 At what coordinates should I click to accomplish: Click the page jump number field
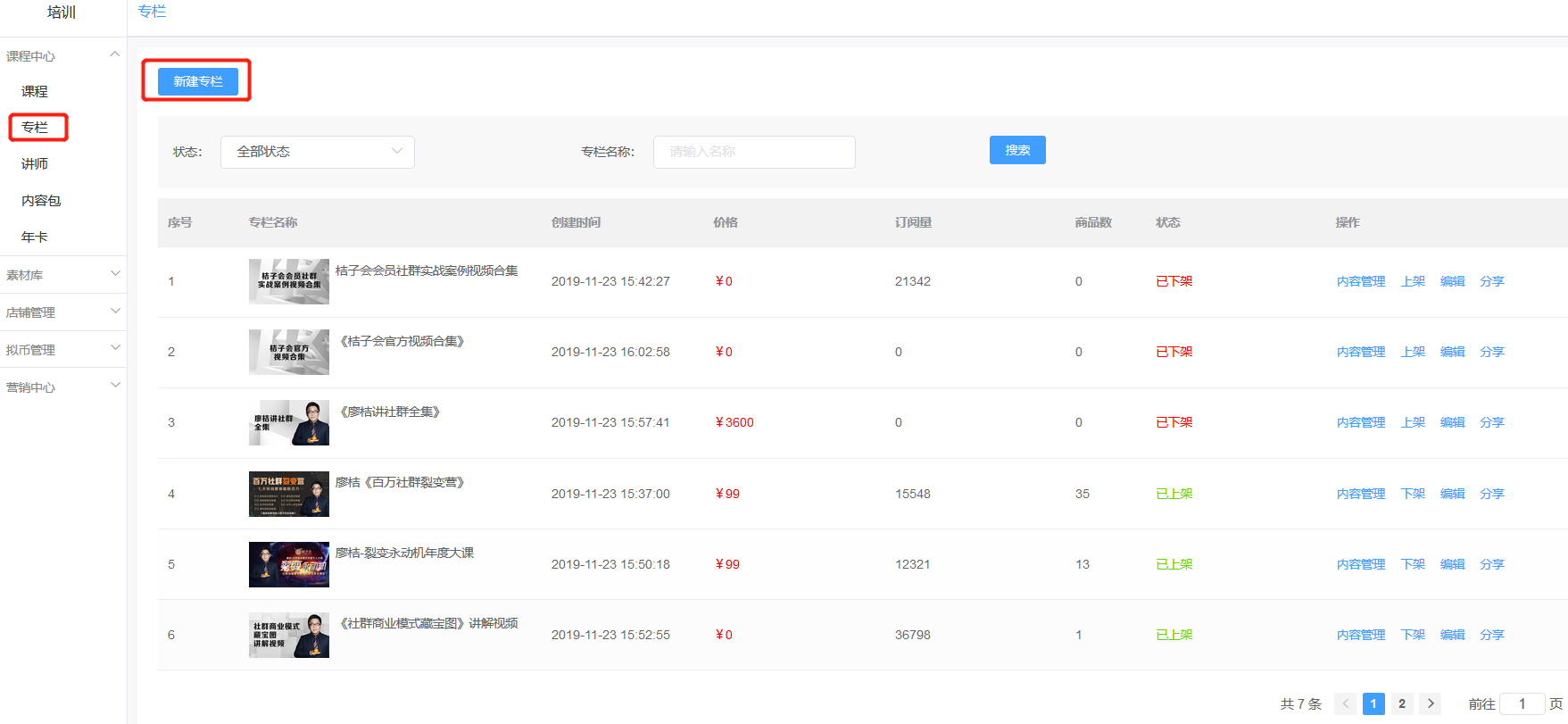[x=1522, y=703]
